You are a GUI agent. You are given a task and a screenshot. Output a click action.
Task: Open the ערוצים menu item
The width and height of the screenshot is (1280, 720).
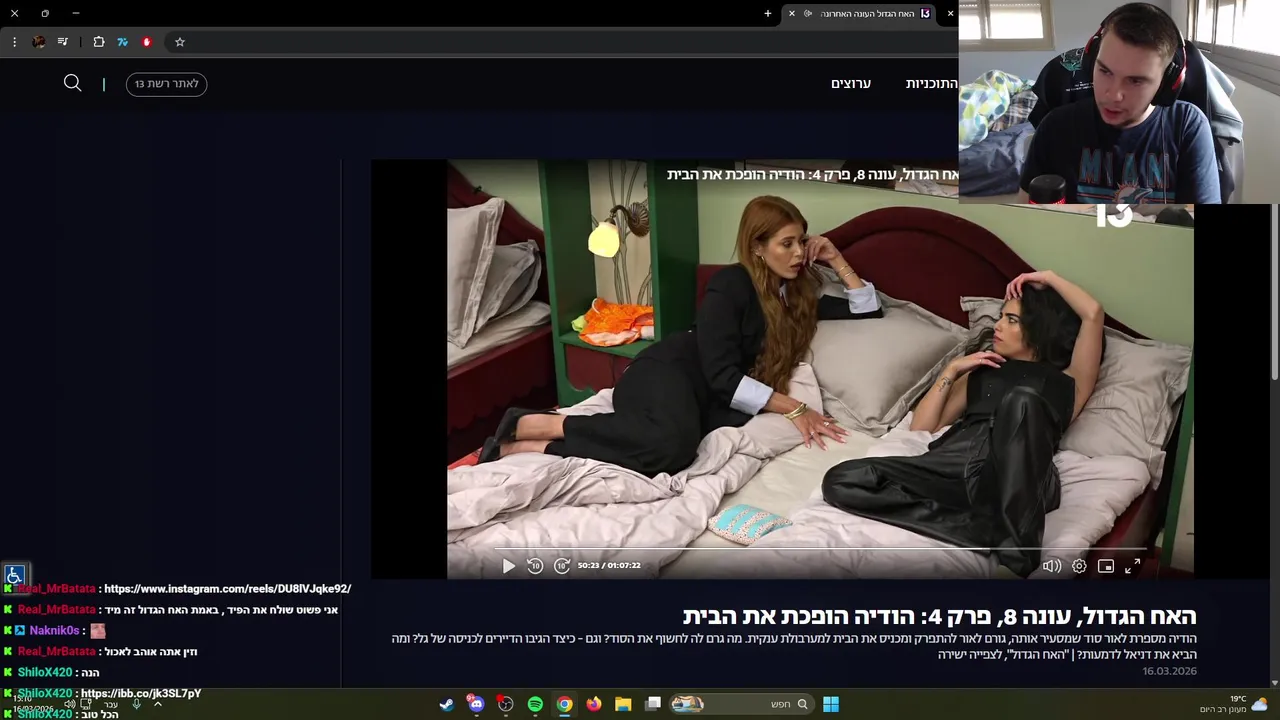[x=851, y=84]
